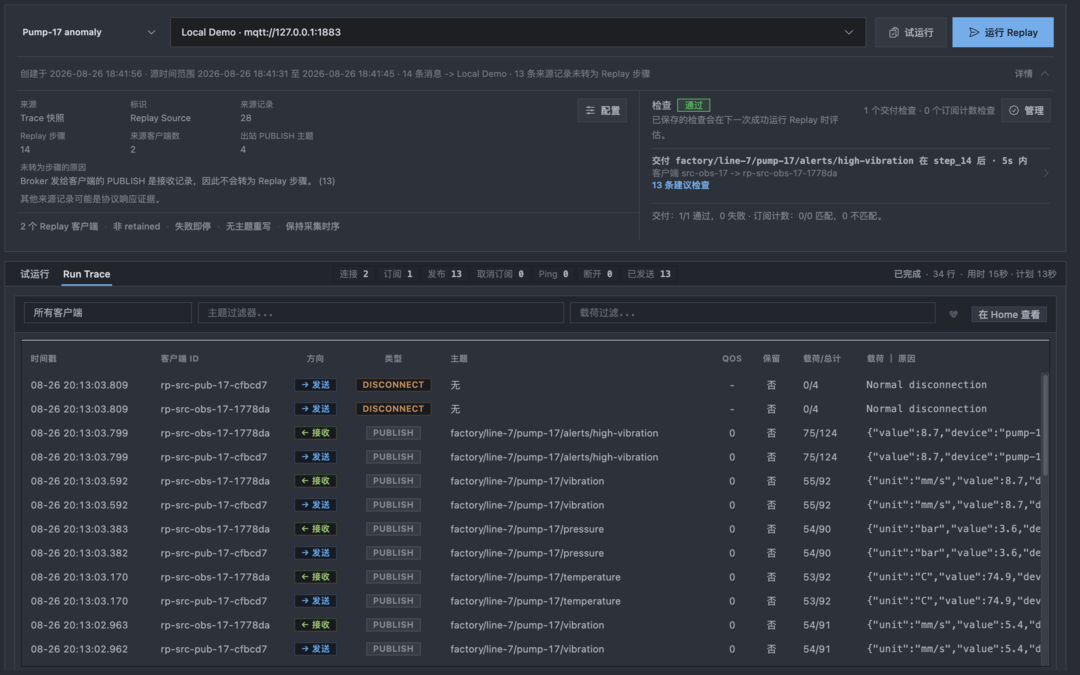Click 发送 badge in 20:13:02.962 row
This screenshot has width=1080, height=675.
click(315, 649)
